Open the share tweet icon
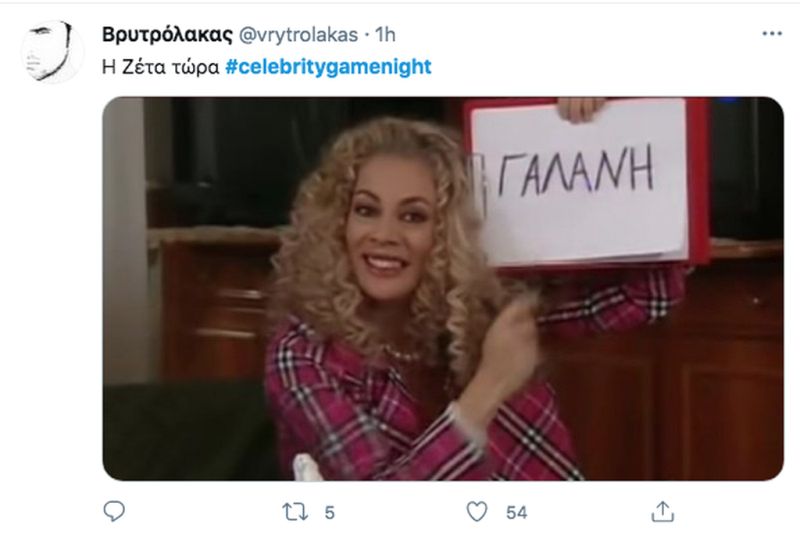The width and height of the screenshot is (800, 535). pyautogui.click(x=663, y=511)
